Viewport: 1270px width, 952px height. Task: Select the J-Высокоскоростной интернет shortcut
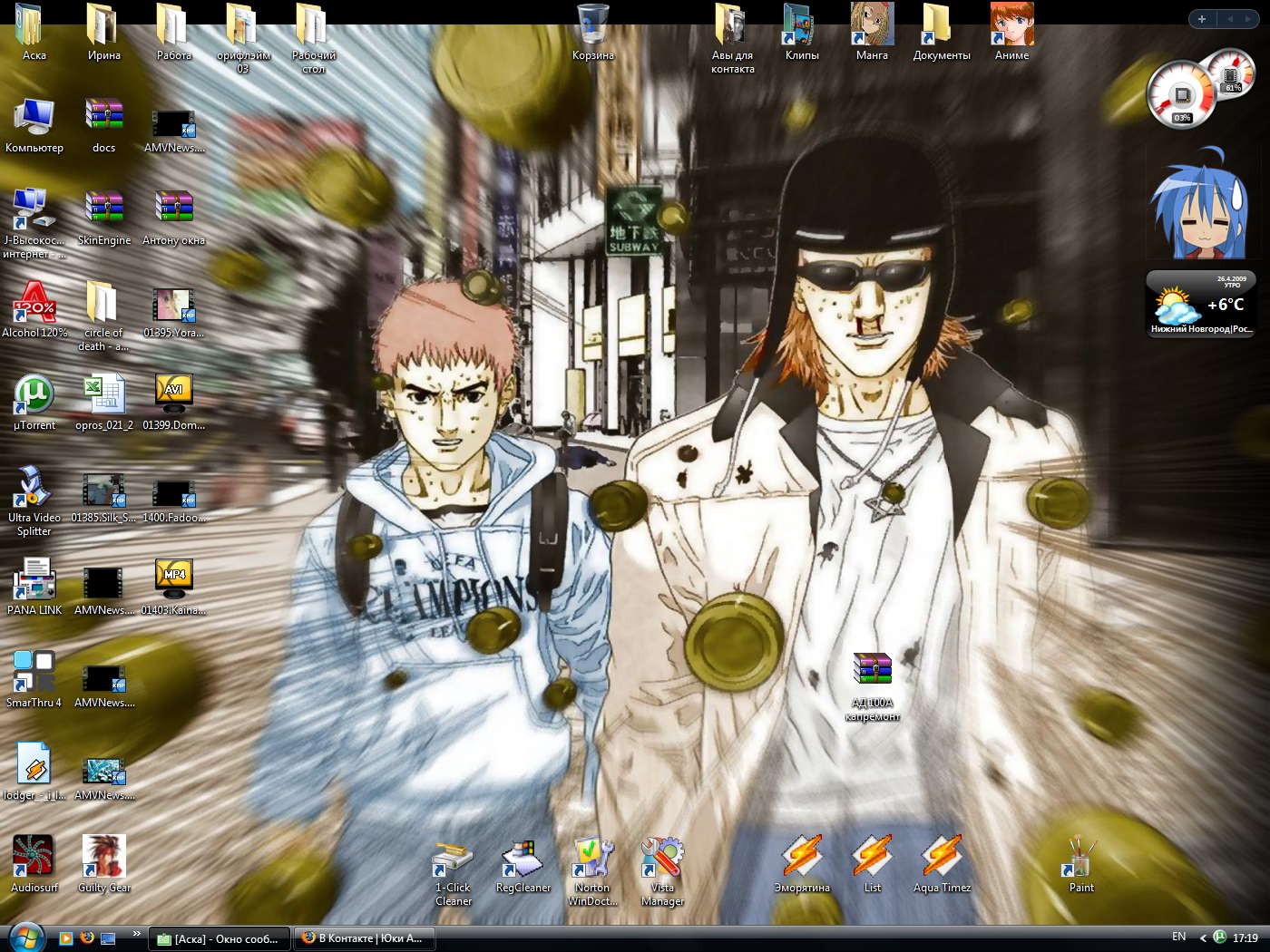coord(34,210)
